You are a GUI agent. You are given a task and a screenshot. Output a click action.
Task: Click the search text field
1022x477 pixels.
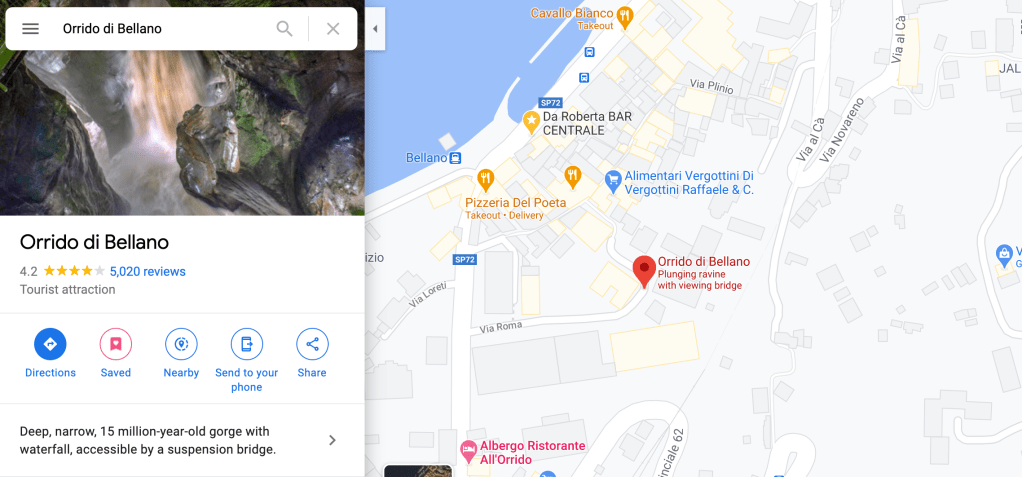pyautogui.click(x=164, y=29)
